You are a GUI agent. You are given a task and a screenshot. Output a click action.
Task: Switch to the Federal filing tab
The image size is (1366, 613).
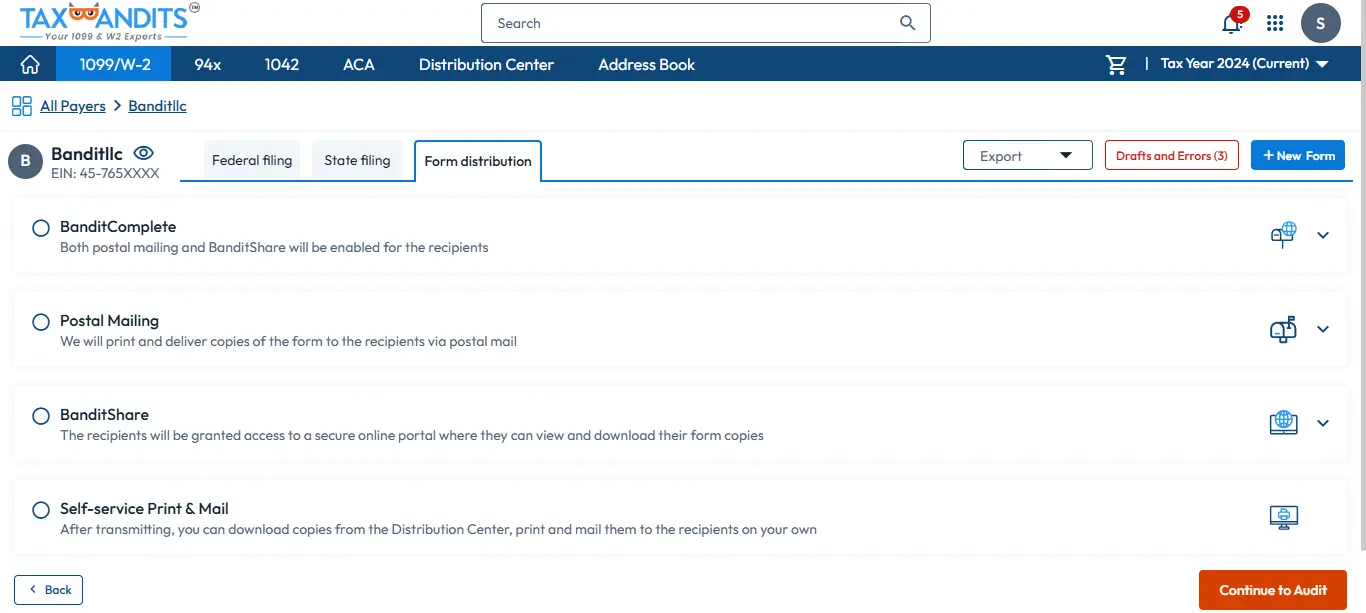[x=252, y=160]
